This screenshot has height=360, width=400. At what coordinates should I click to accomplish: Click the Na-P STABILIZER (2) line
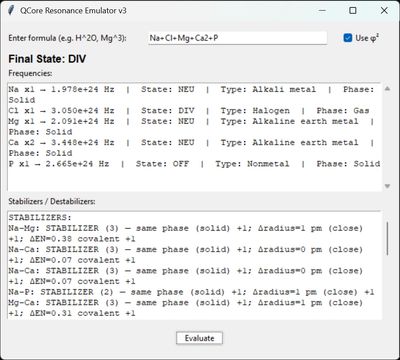click(191, 292)
